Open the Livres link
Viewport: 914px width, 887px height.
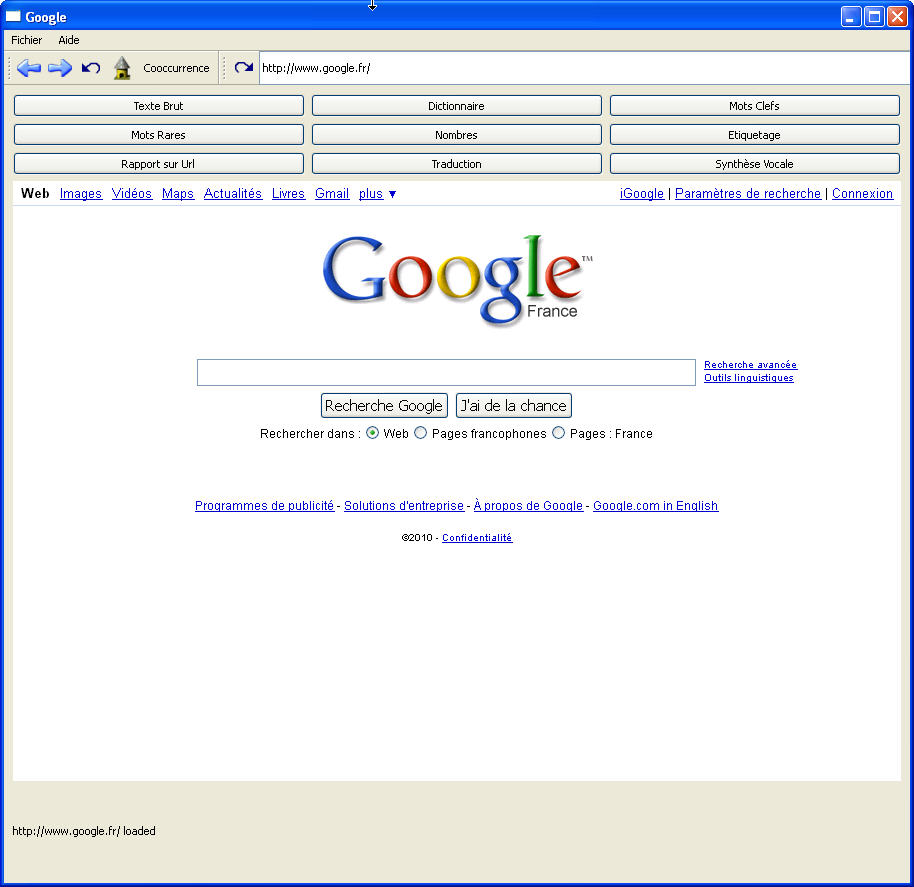[x=289, y=193]
